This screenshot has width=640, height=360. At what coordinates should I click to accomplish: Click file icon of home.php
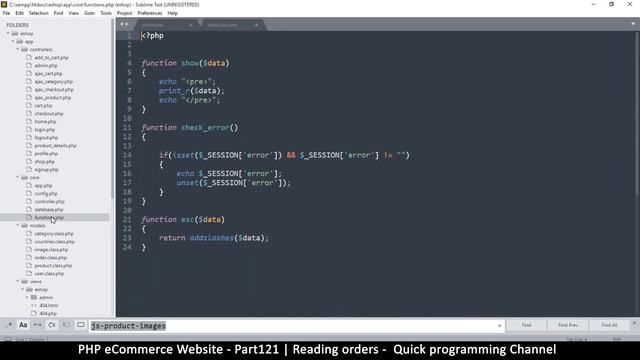tap(29, 121)
